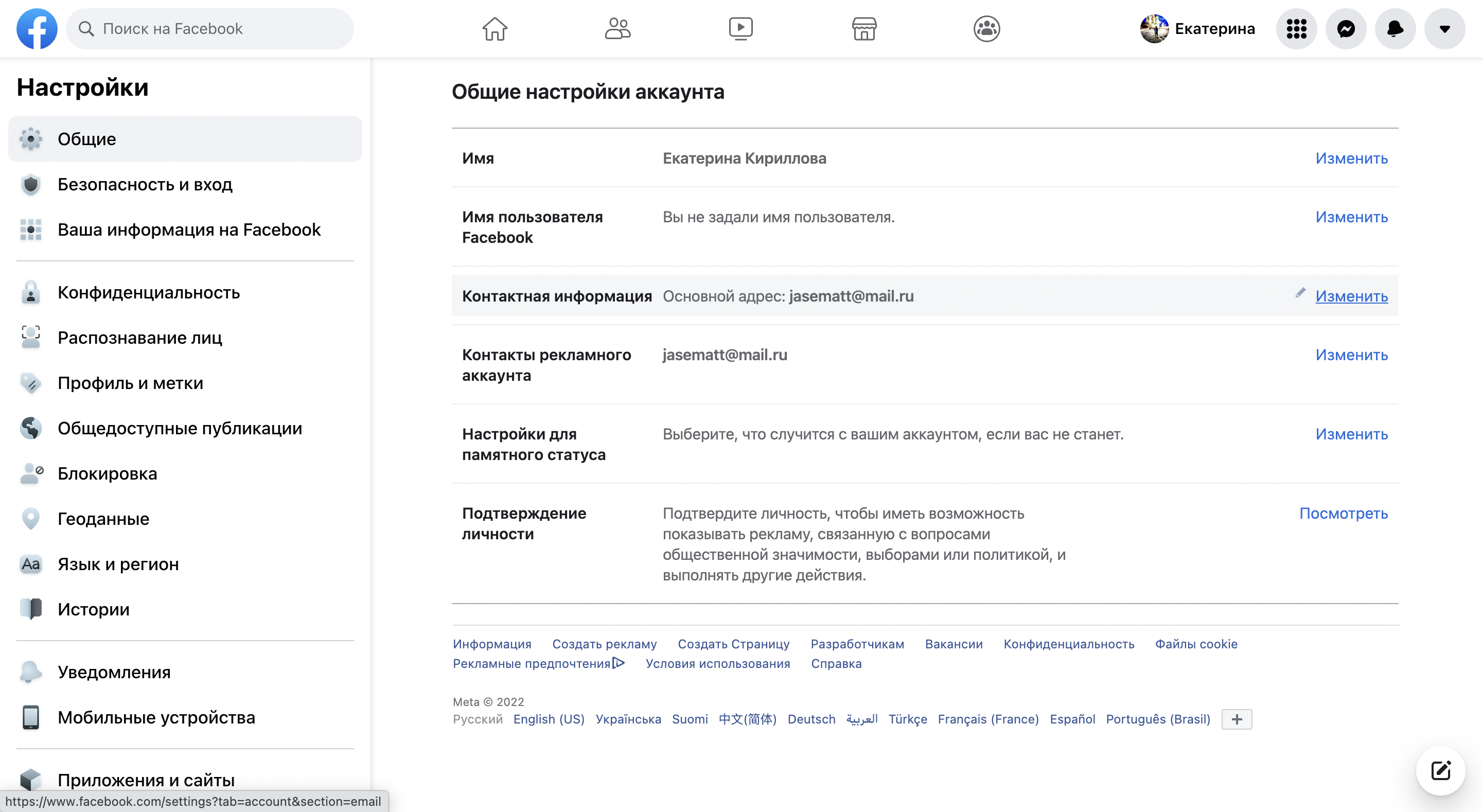Open Распознавание лиц settings
This screenshot has height=812, width=1482.
185,338
